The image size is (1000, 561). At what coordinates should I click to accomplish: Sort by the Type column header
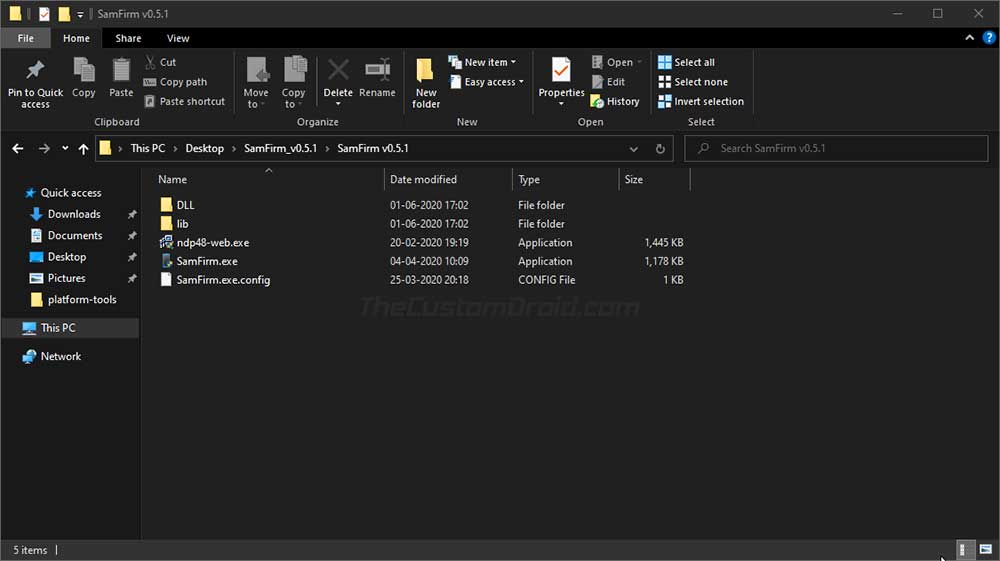coord(529,180)
